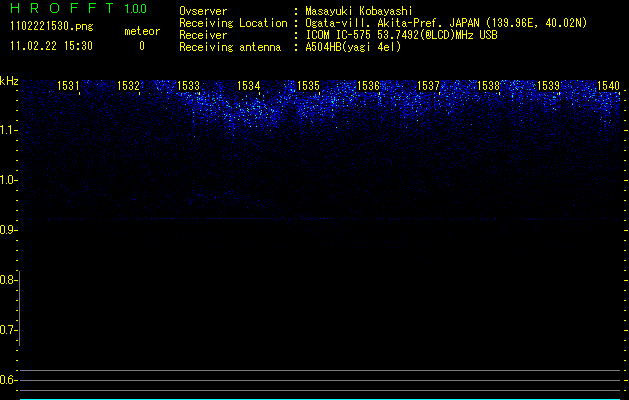Screen dimensions: 629x400
Task: Click the Receiver label
Action: point(203,35)
